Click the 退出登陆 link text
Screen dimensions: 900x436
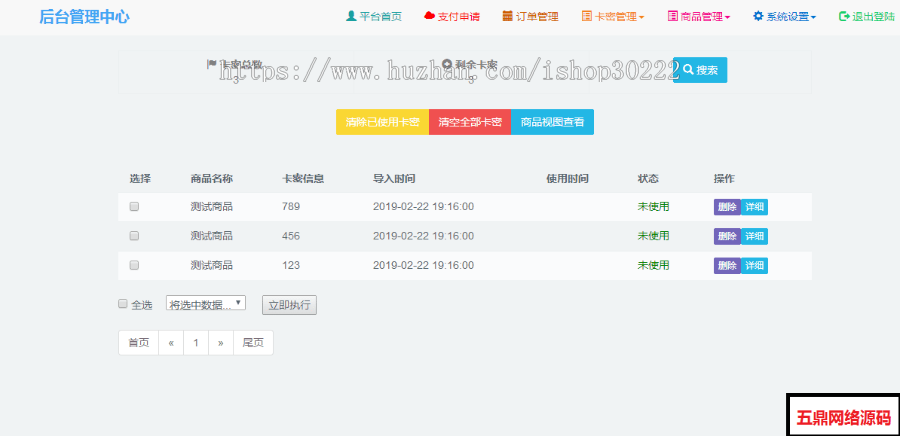pyautogui.click(x=873, y=17)
